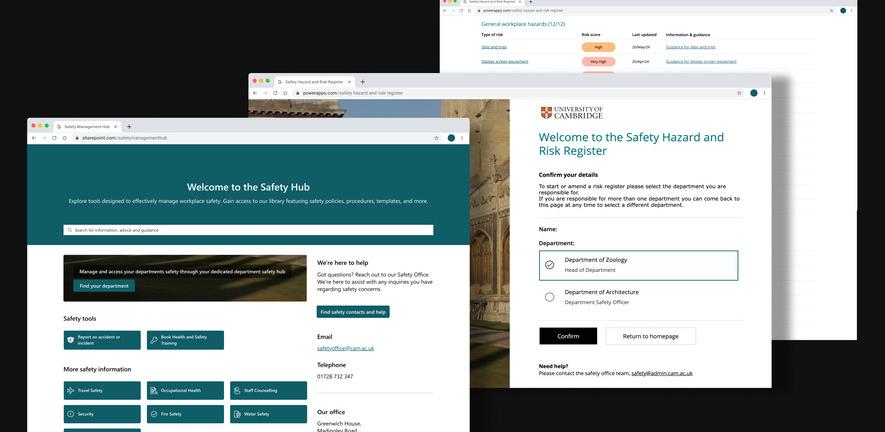885x432 pixels.
Task: Open the Security tile
Action: (x=102, y=414)
